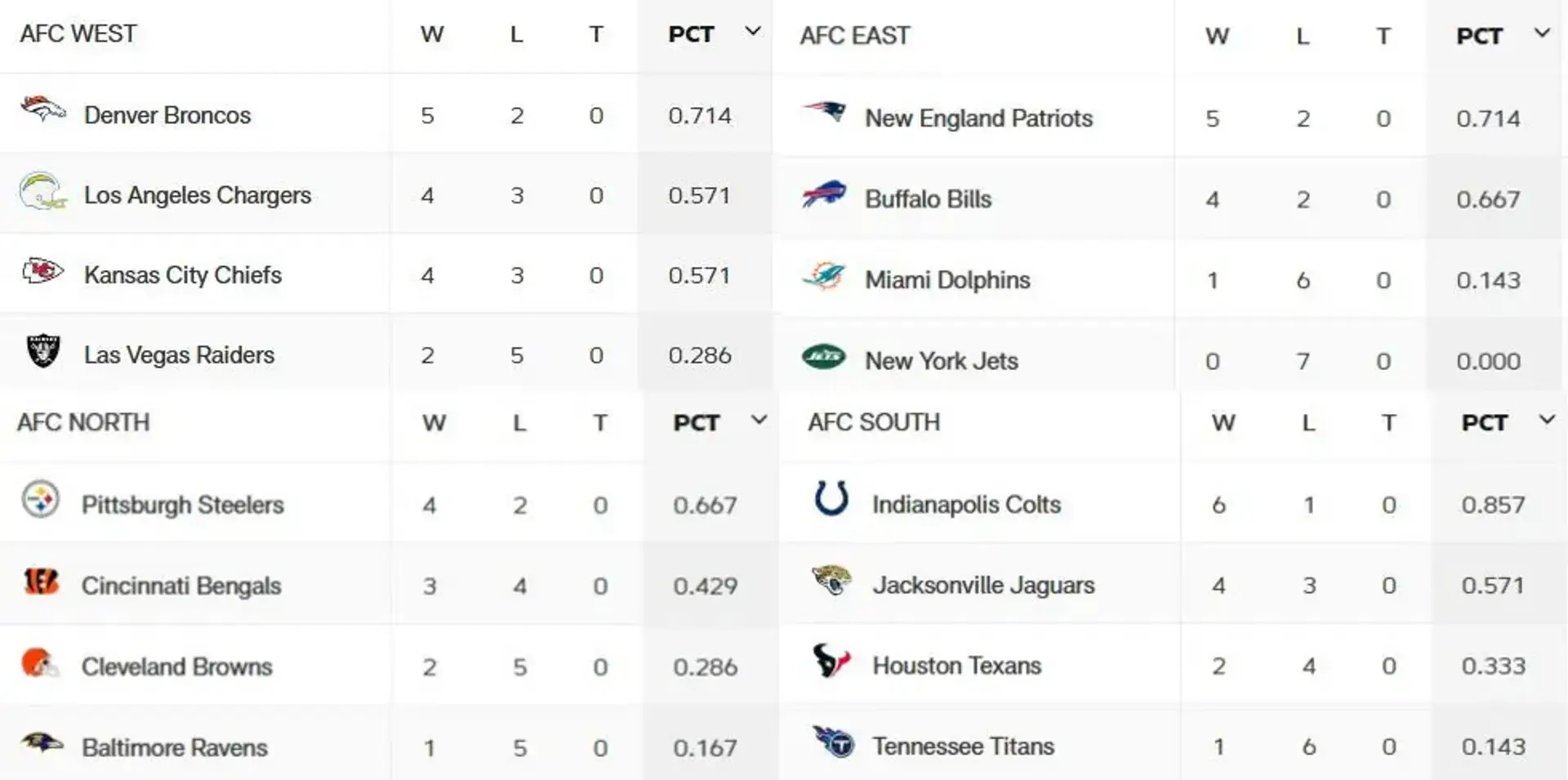The image size is (1568, 780).
Task: Open the Cincinnati Bengals team link
Action: [181, 586]
